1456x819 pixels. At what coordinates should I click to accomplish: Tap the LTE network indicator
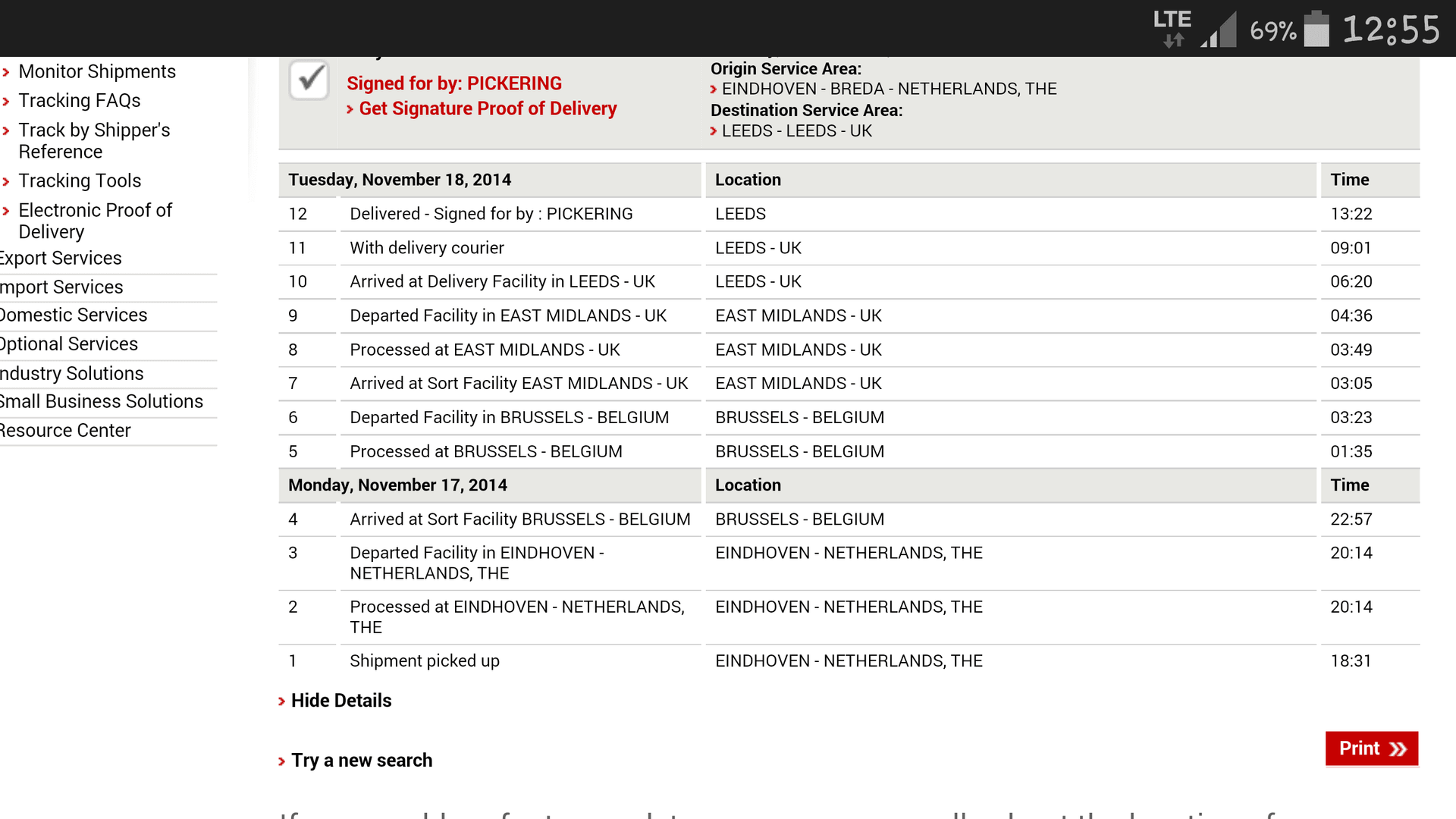[1172, 29]
